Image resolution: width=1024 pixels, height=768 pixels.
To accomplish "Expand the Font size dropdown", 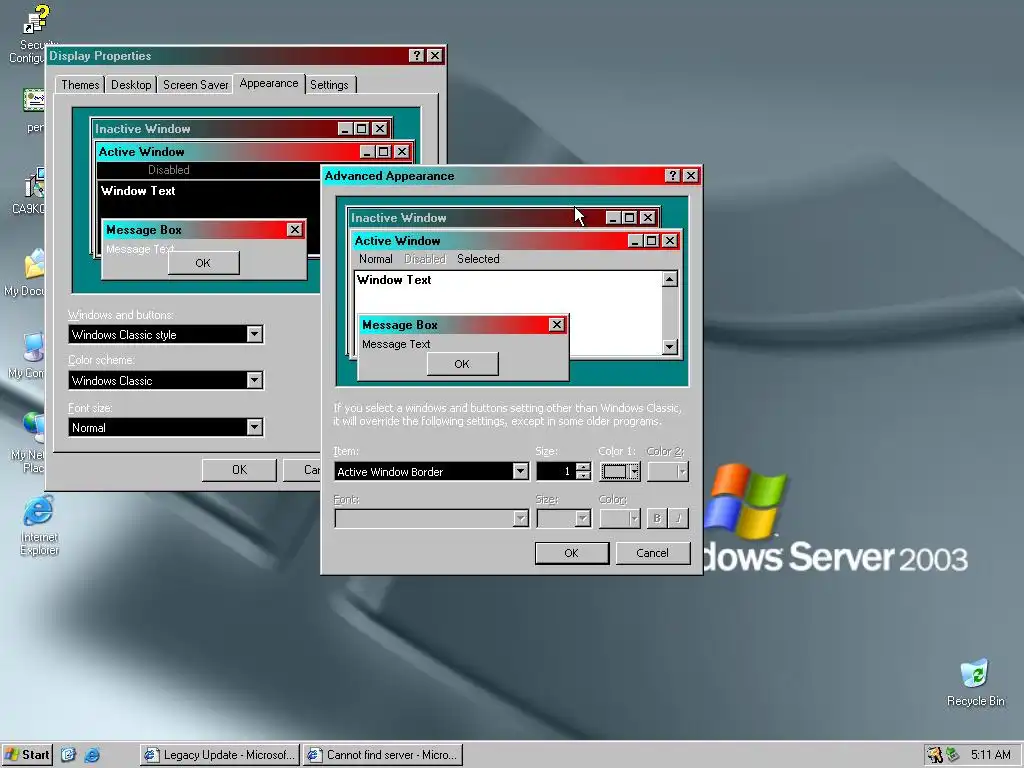I will [255, 427].
